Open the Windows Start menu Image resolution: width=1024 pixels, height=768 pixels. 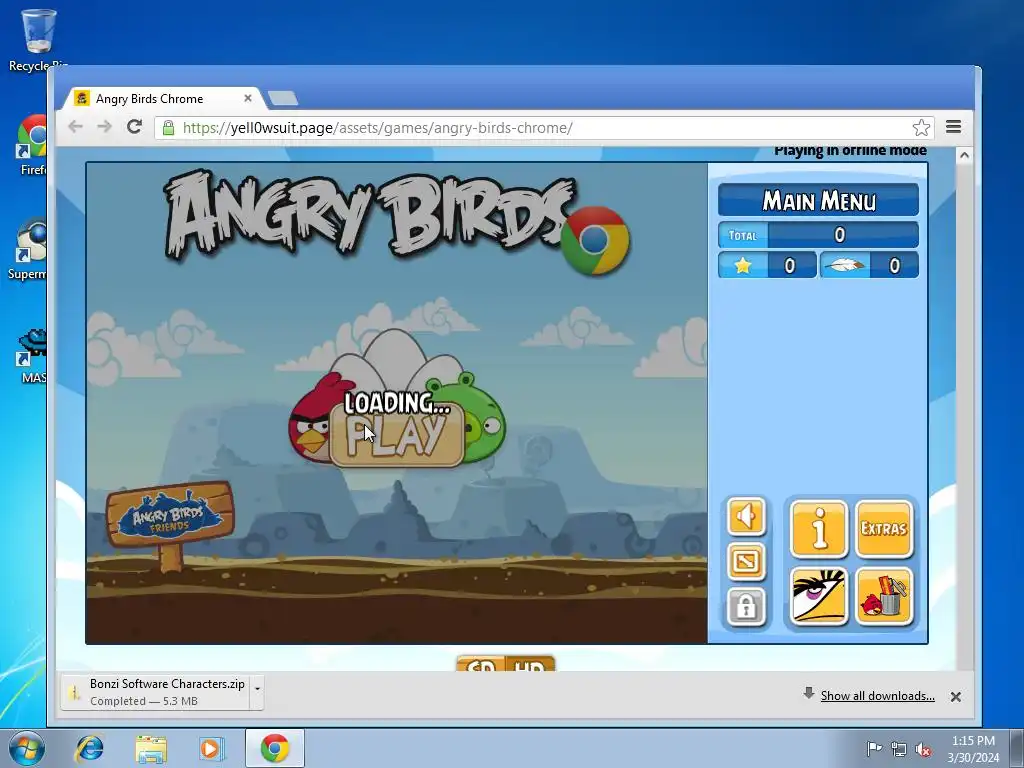pos(27,748)
